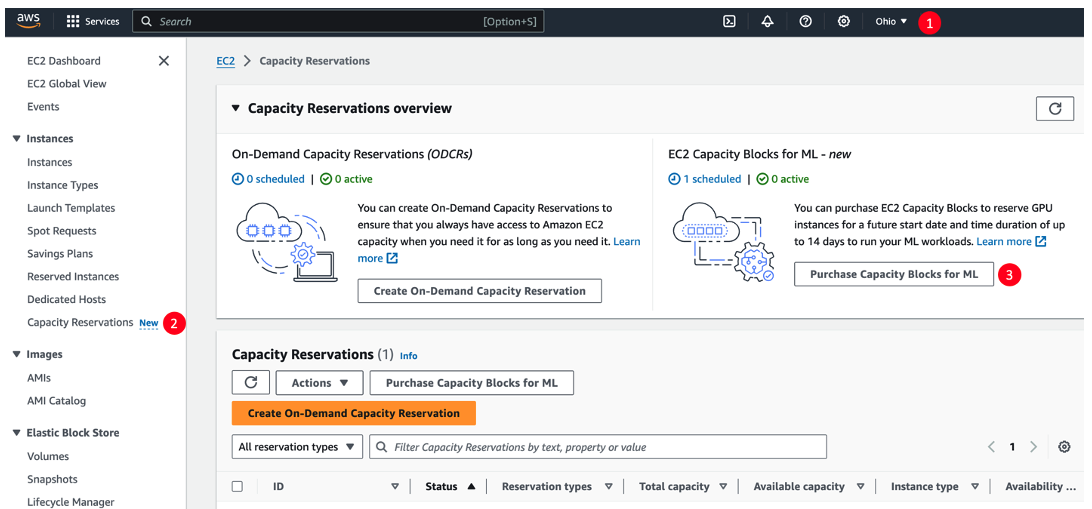The image size is (1092, 509).
Task: Open the settings gear in top bar
Action: [x=843, y=22]
